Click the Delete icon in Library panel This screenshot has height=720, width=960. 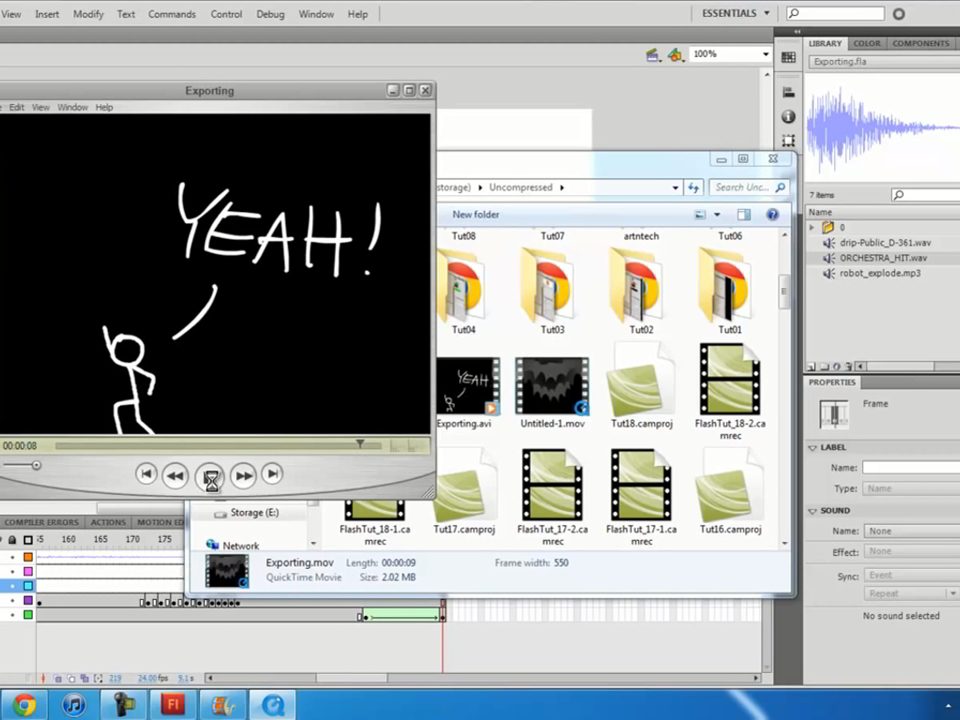849,367
